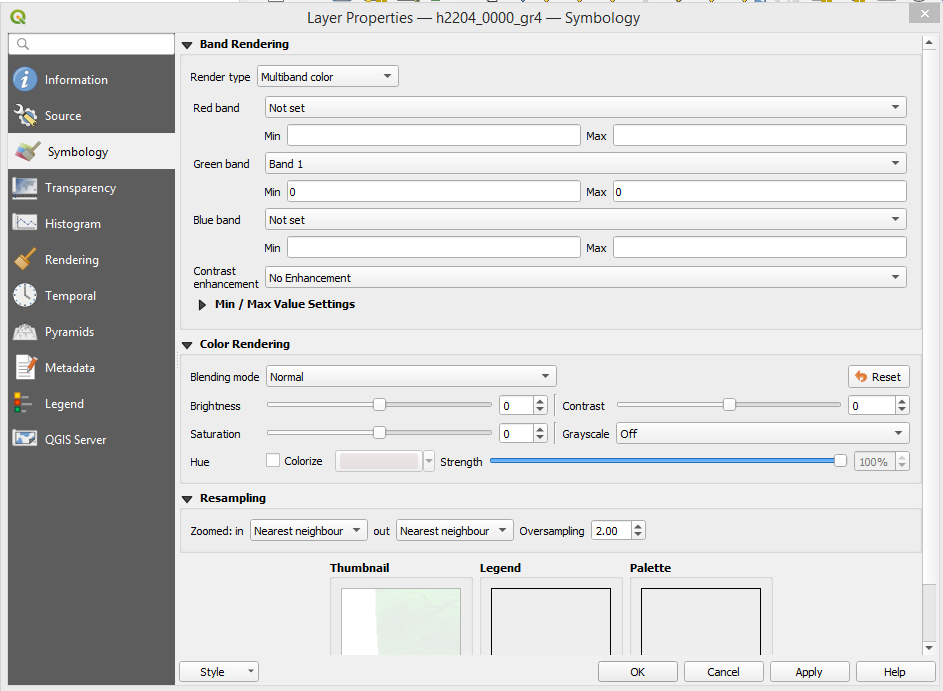Click the Blue band Max field

pos(760,247)
